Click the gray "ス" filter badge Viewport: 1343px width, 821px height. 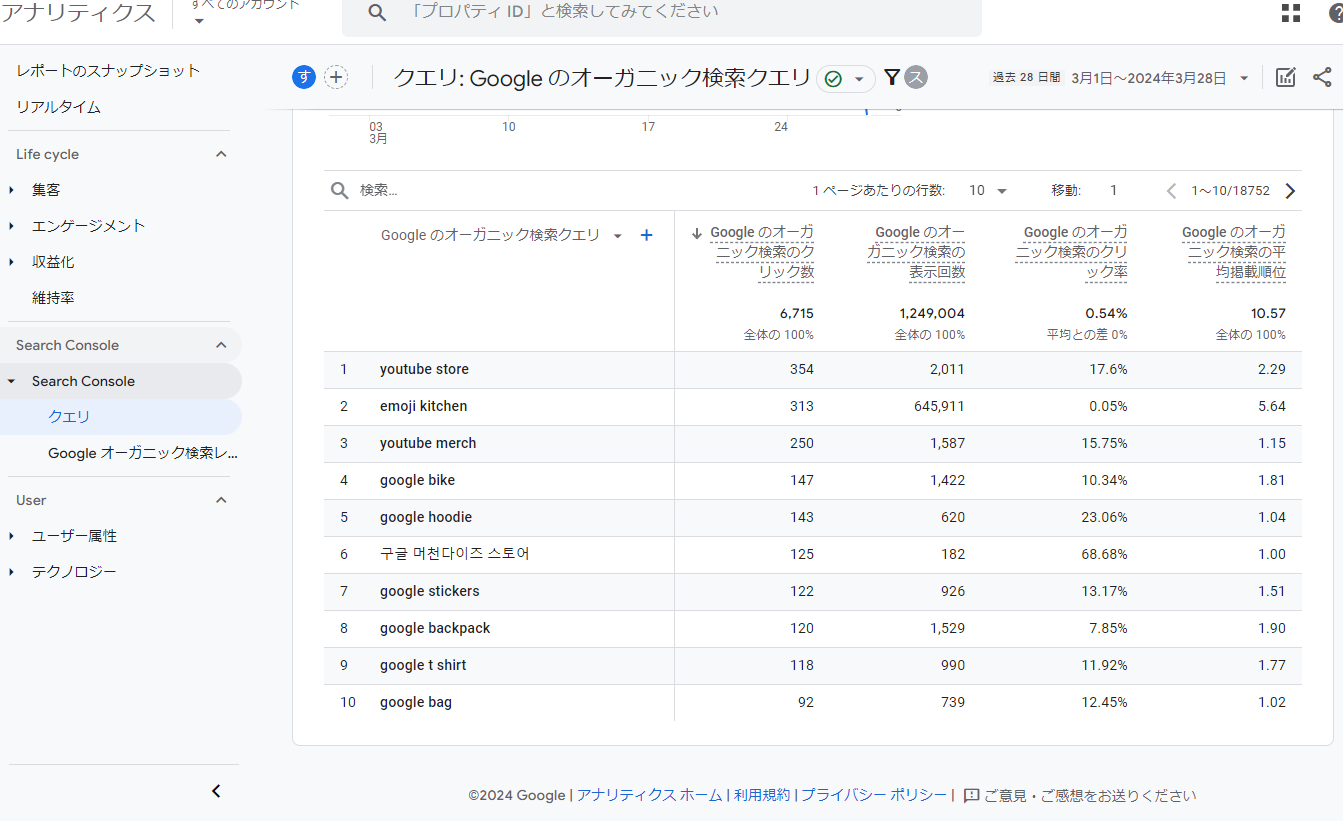[x=915, y=77]
